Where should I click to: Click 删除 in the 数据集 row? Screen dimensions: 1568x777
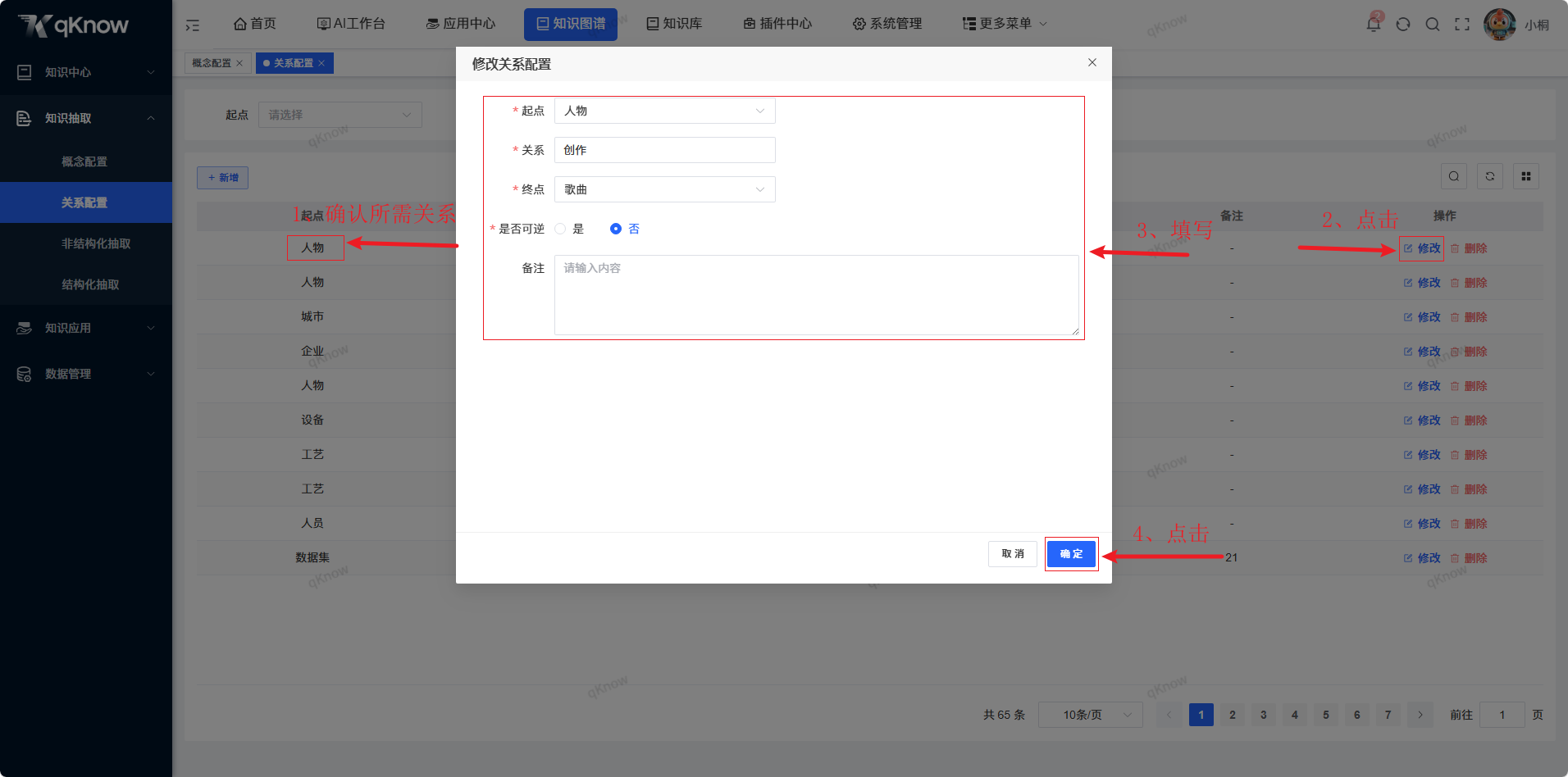[1469, 558]
